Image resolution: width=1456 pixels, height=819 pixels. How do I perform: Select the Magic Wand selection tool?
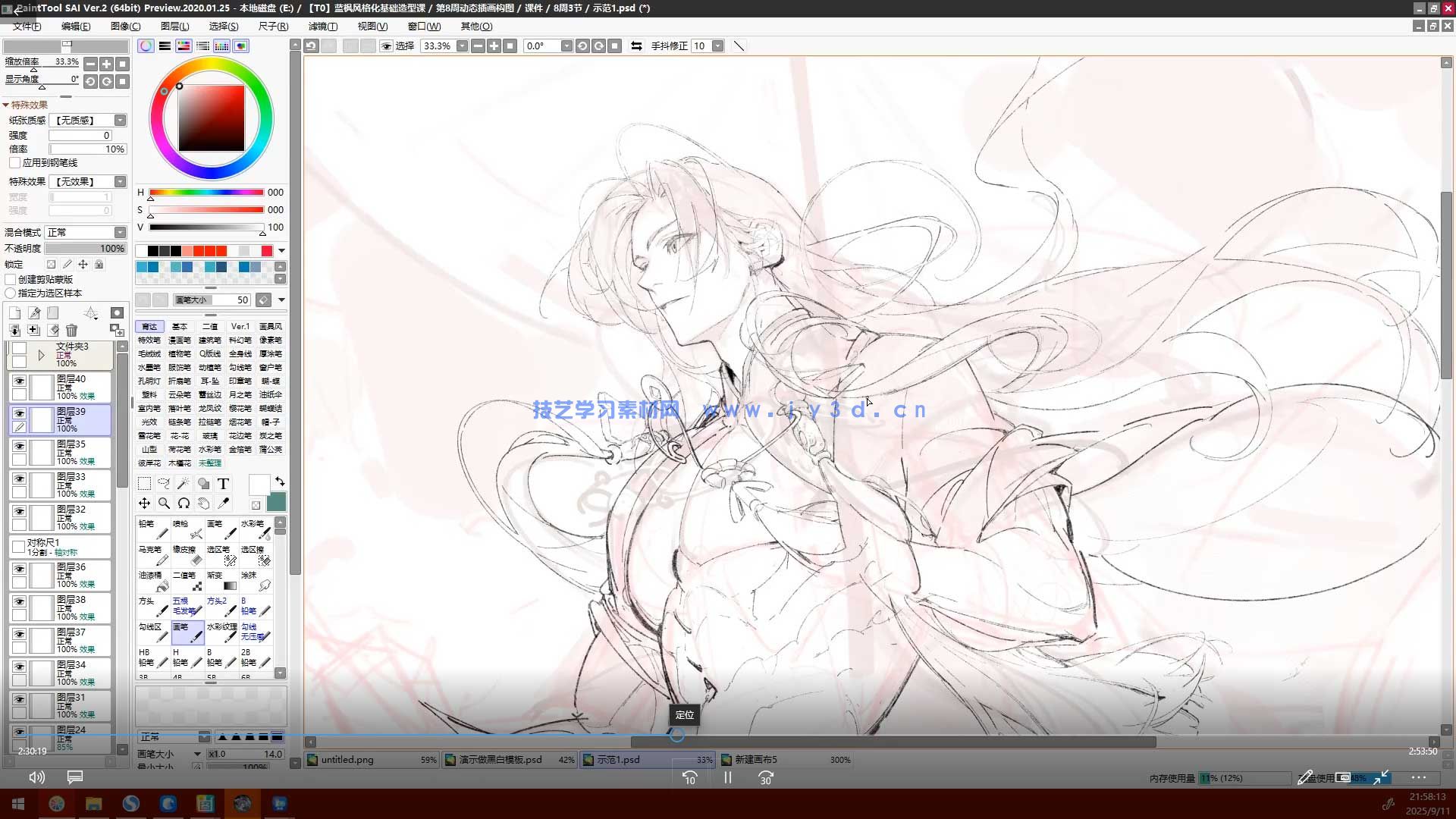pyautogui.click(x=184, y=484)
